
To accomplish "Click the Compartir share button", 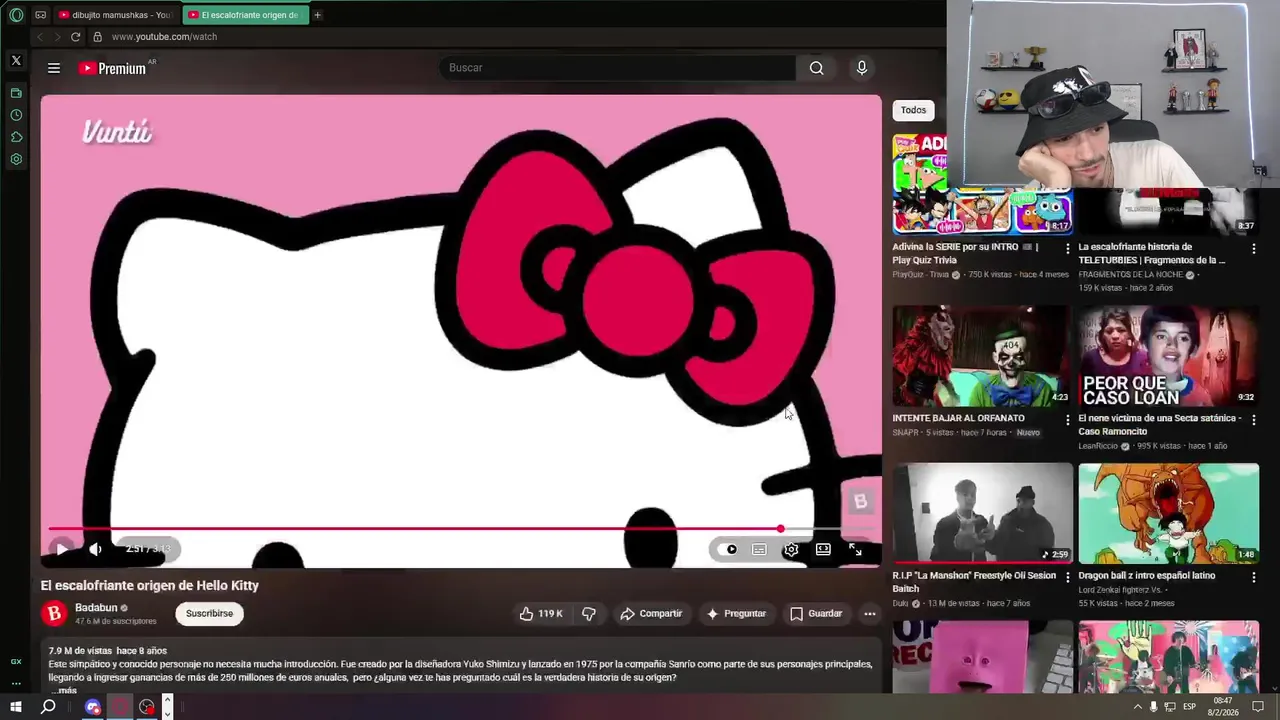I will point(651,614).
